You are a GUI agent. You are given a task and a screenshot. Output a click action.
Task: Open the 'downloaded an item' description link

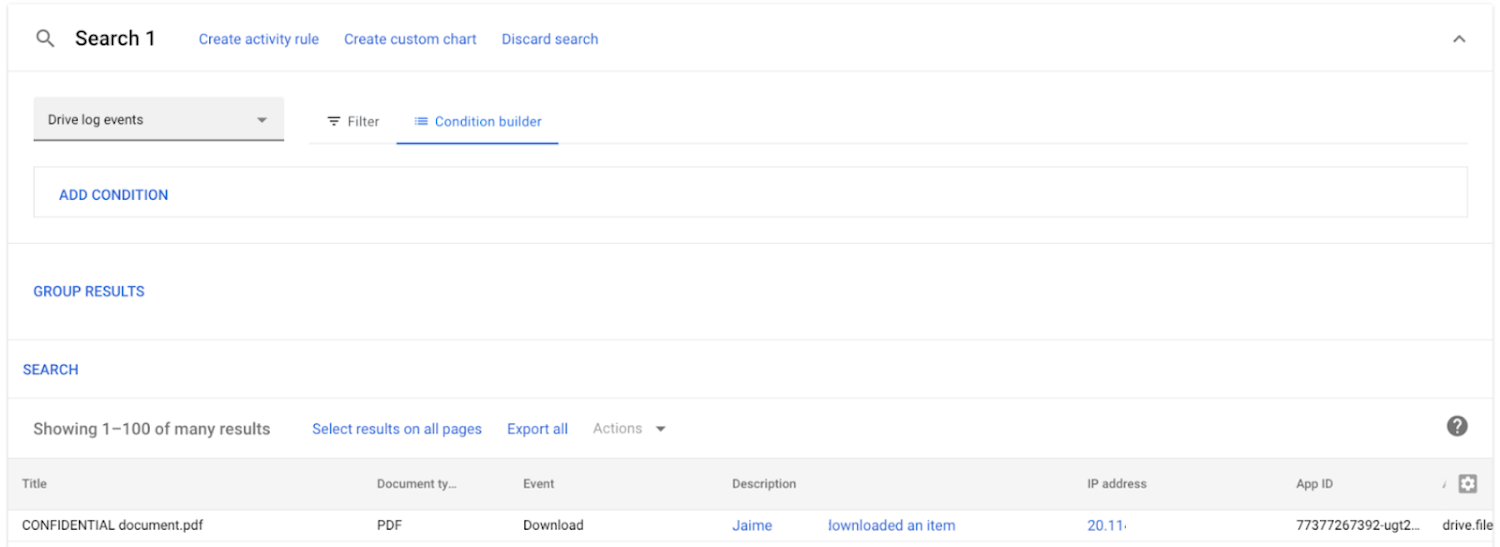[x=890, y=525]
